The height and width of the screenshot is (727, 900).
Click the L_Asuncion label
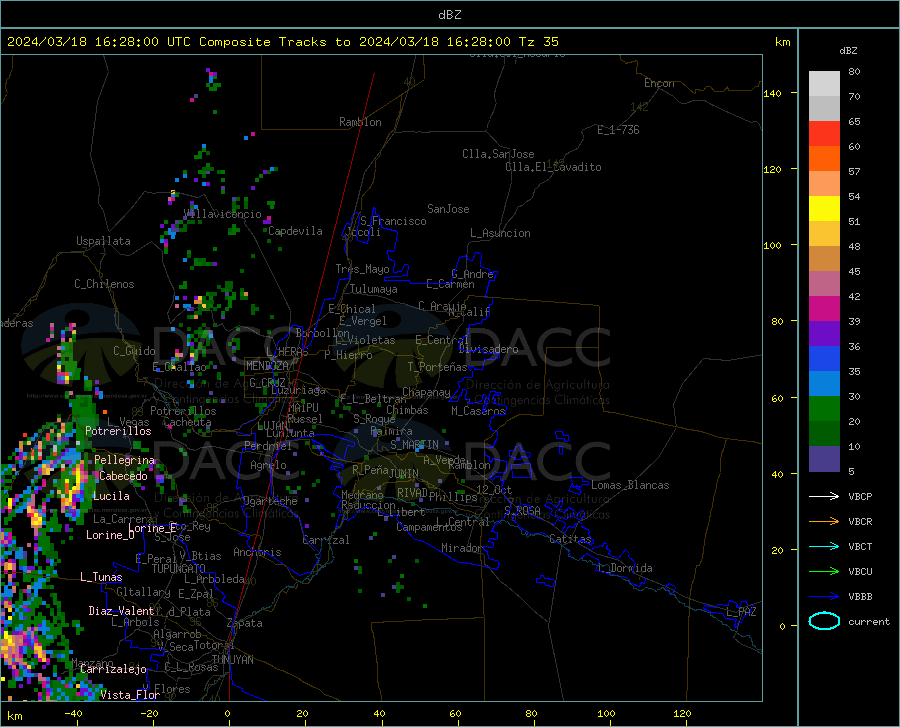[x=500, y=233]
